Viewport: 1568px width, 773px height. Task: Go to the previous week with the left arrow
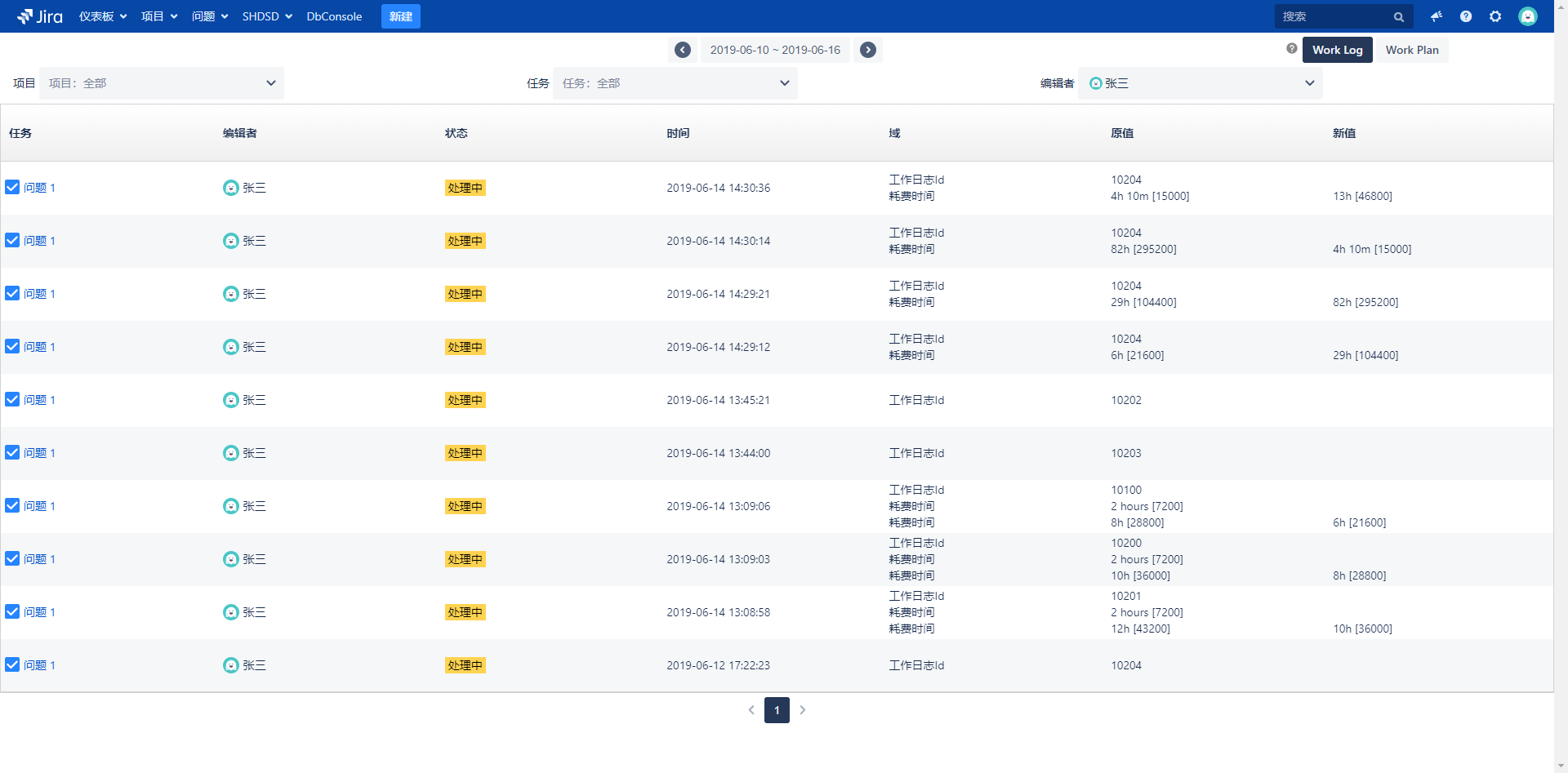tap(683, 50)
